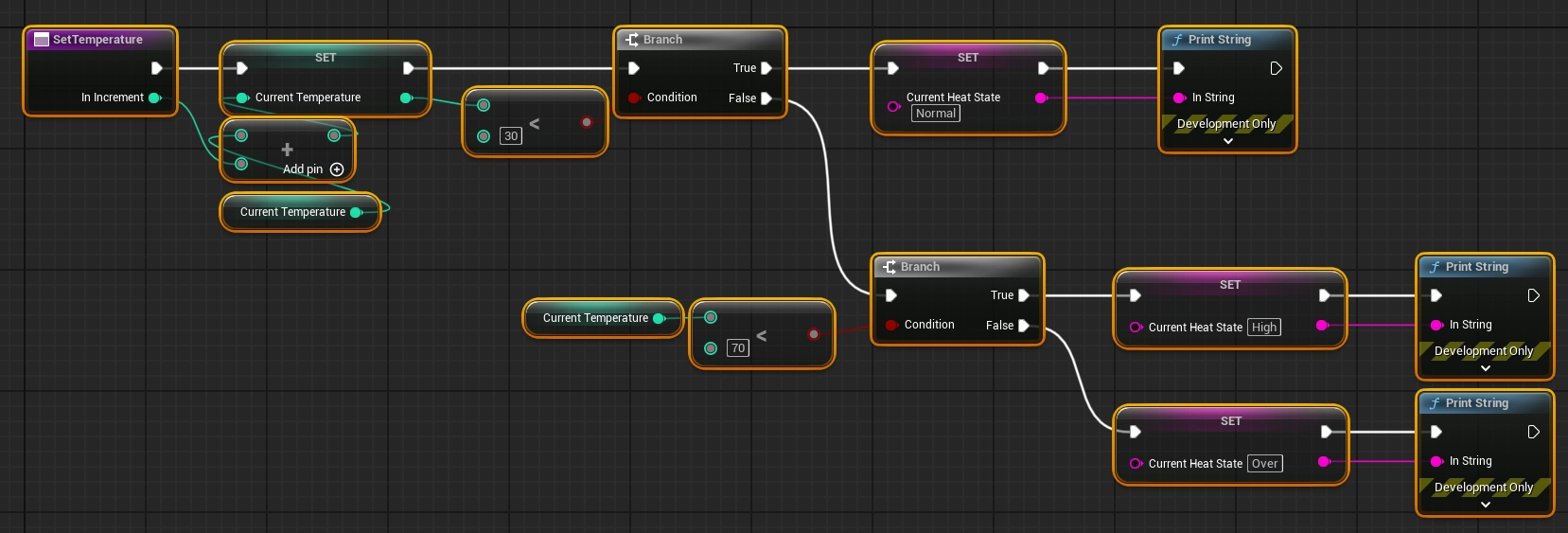Screen dimensions: 1568x533
Task: Click output pin of Current Temperature getter below Add node
Action: (x=356, y=212)
